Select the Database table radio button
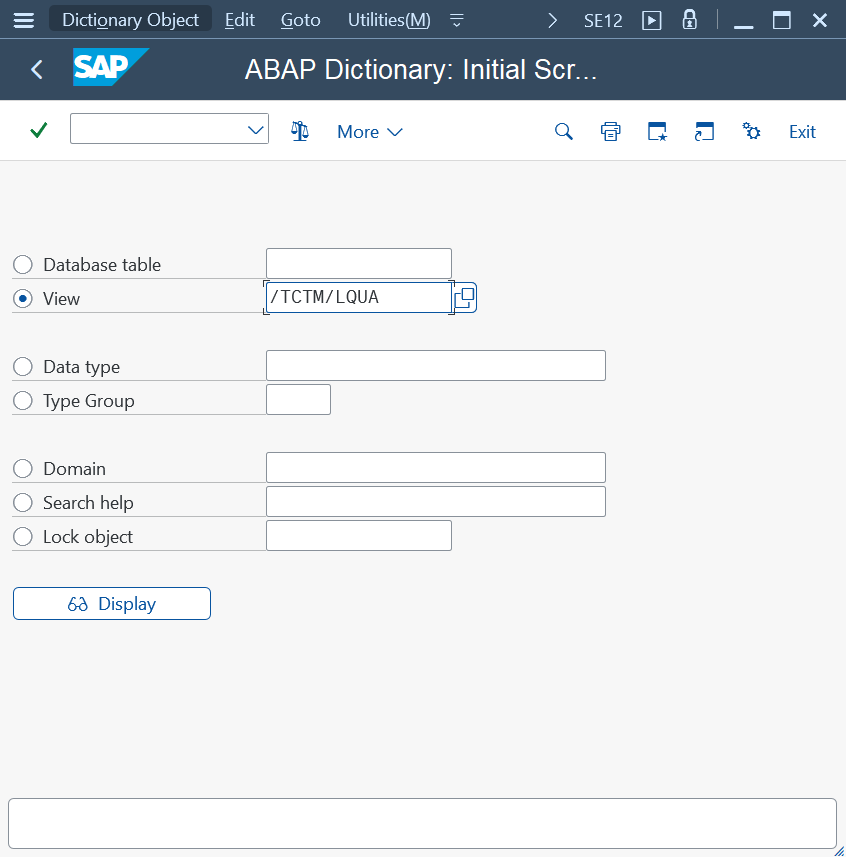Viewport: 846px width, 857px height. 23,265
